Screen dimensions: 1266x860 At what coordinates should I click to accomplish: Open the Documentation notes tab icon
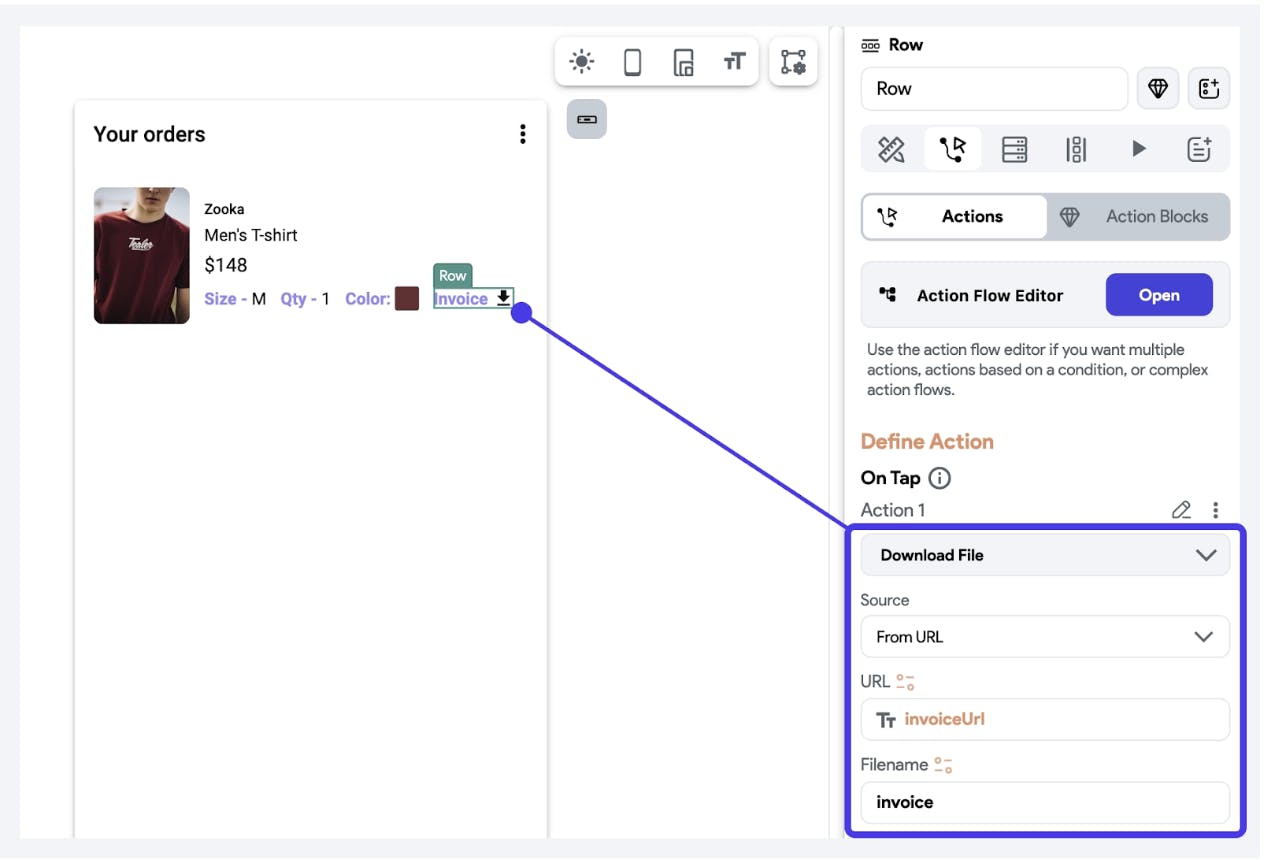click(1199, 150)
